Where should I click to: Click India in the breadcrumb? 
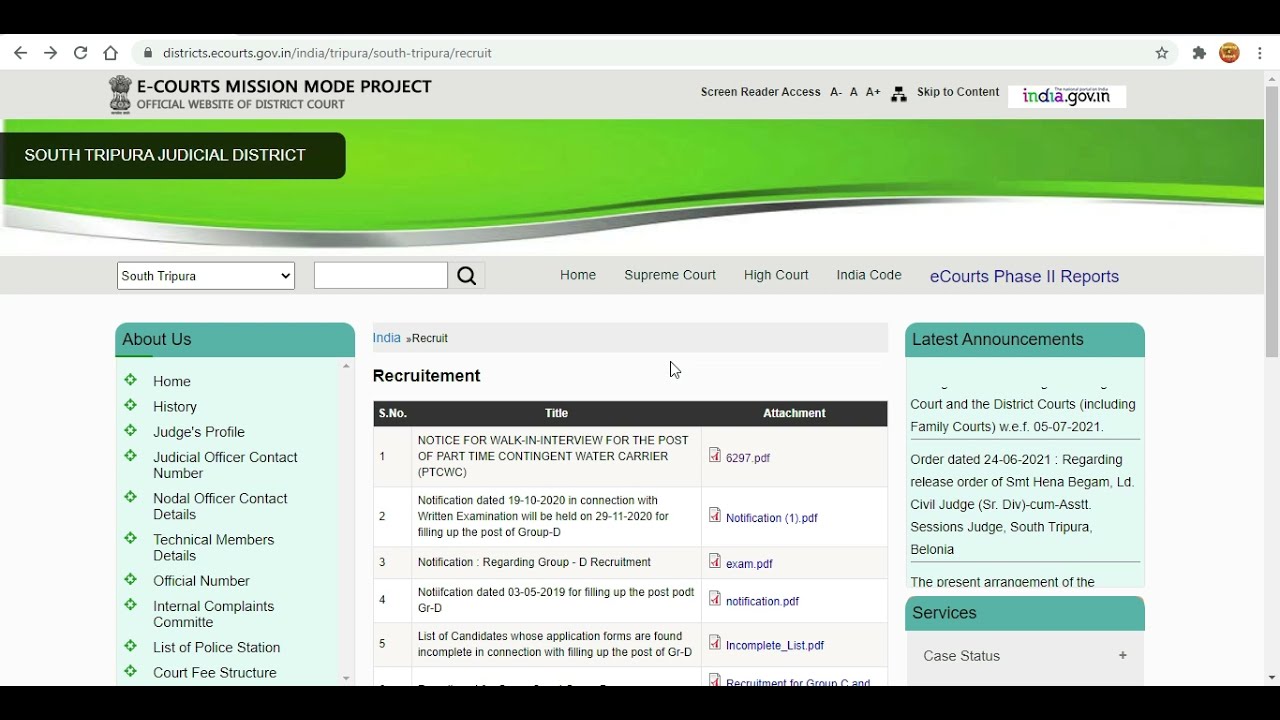pyautogui.click(x=386, y=338)
